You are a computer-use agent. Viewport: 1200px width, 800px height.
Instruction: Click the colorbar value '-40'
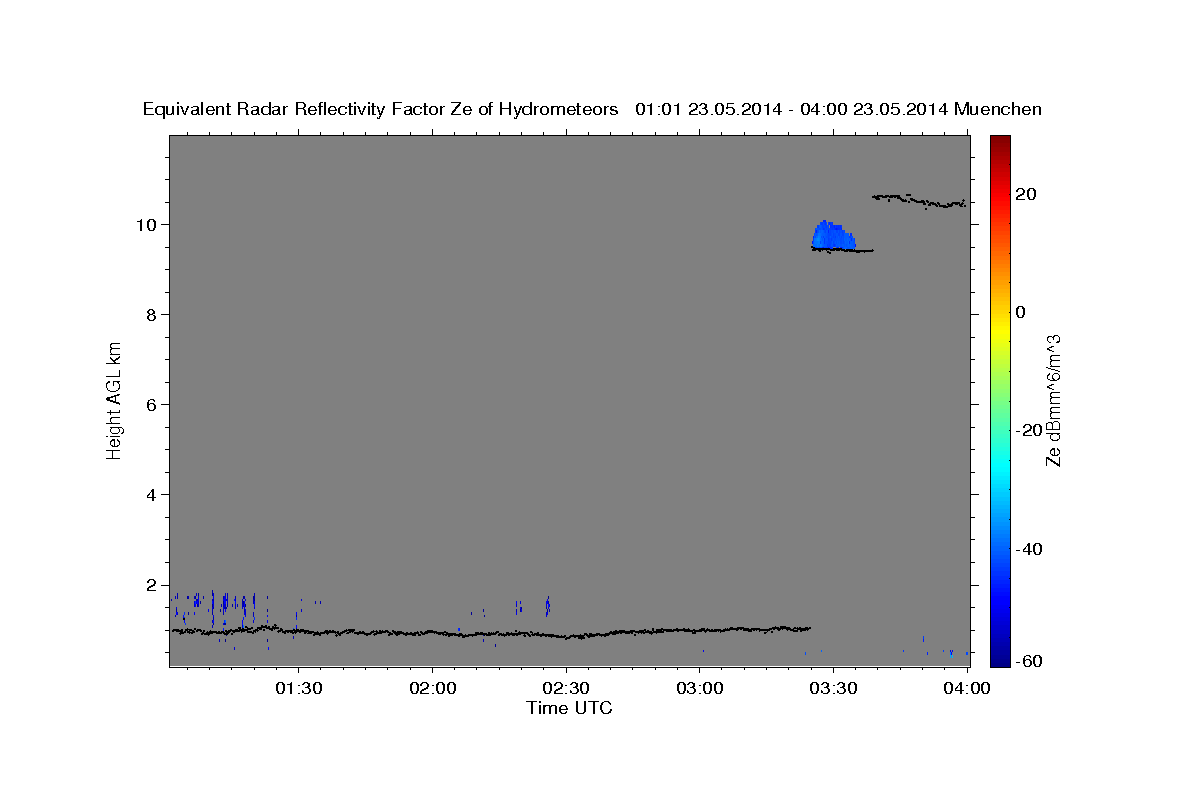click(x=1029, y=548)
